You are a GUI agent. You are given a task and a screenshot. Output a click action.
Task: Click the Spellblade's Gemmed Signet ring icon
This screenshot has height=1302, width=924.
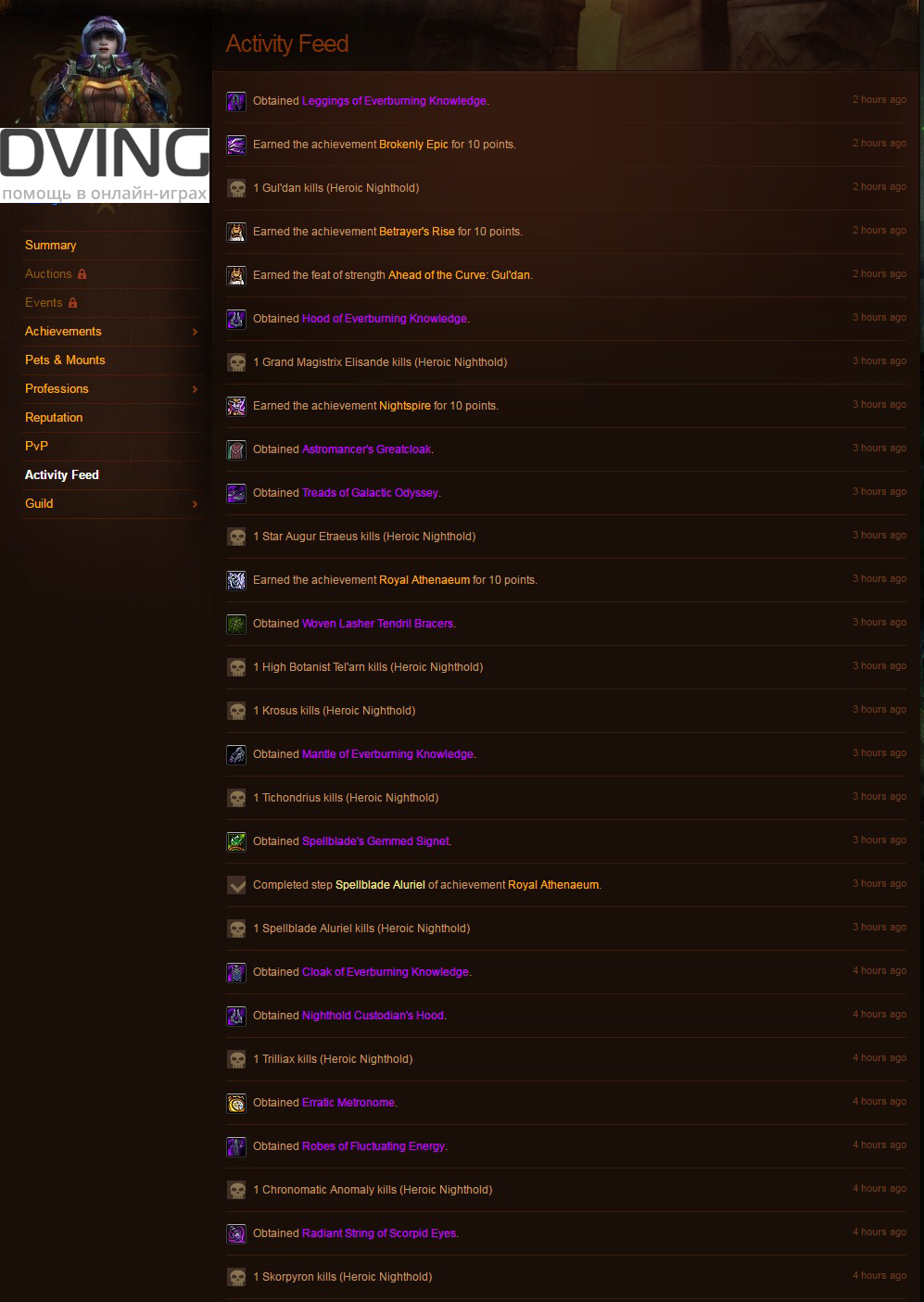coord(236,841)
